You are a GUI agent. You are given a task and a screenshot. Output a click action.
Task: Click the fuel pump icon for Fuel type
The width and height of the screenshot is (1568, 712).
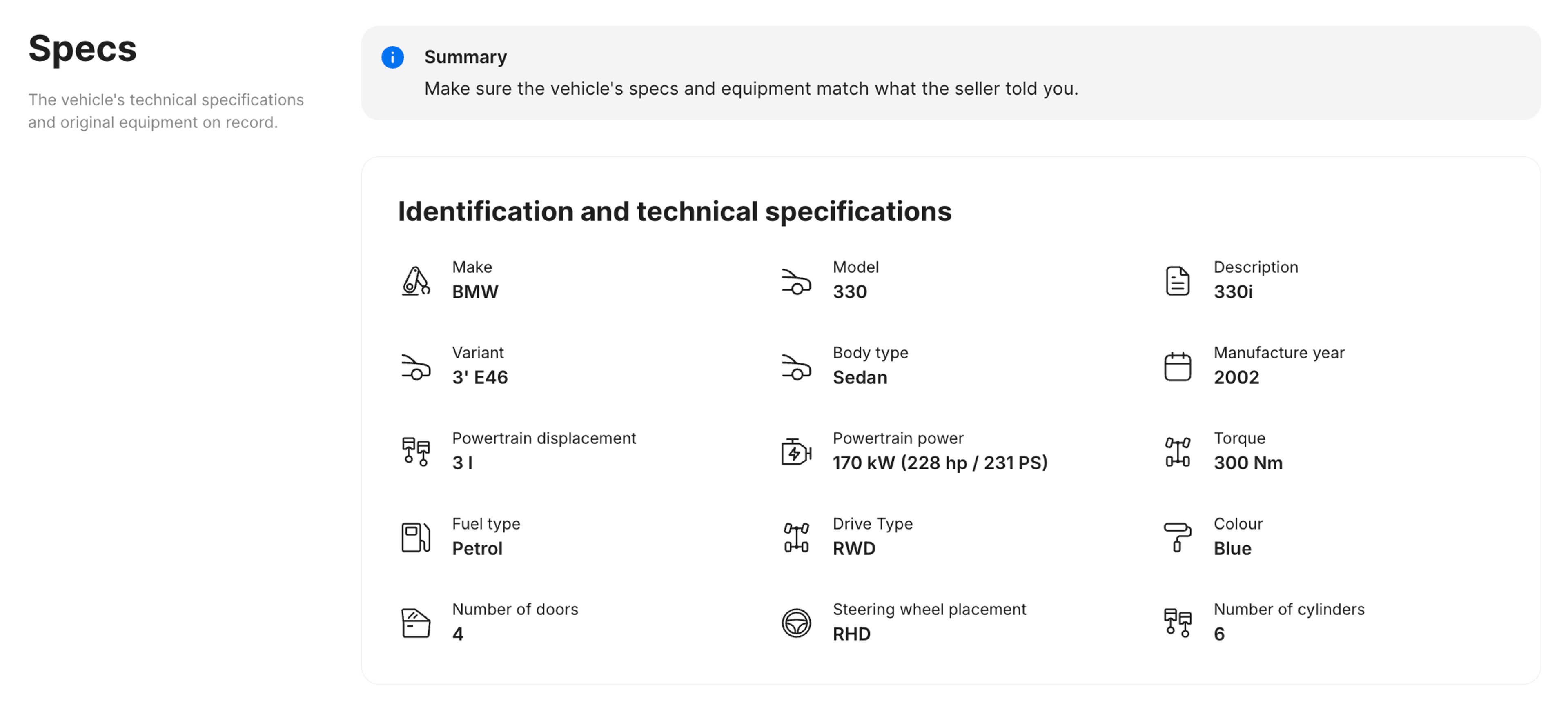click(x=416, y=538)
